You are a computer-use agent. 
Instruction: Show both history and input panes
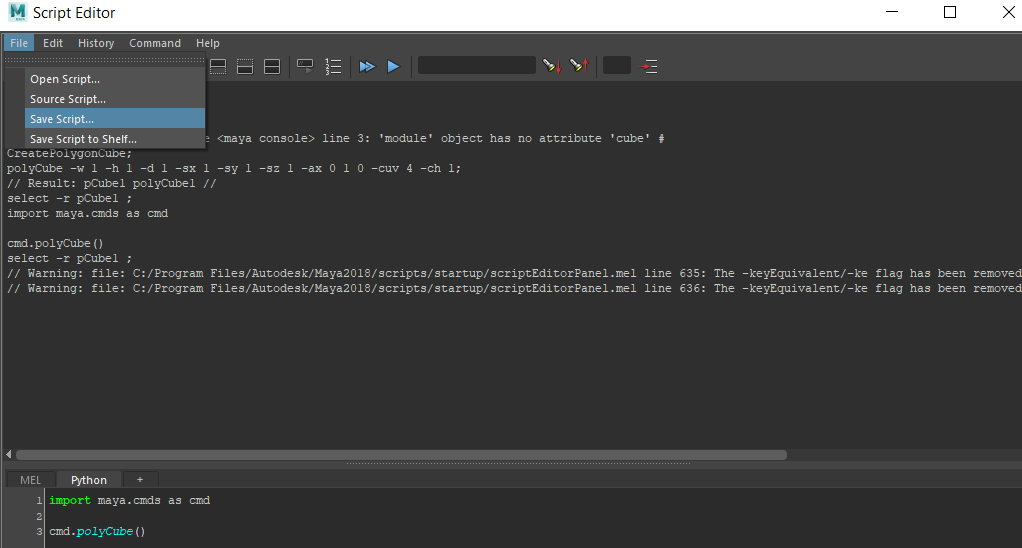tap(272, 66)
